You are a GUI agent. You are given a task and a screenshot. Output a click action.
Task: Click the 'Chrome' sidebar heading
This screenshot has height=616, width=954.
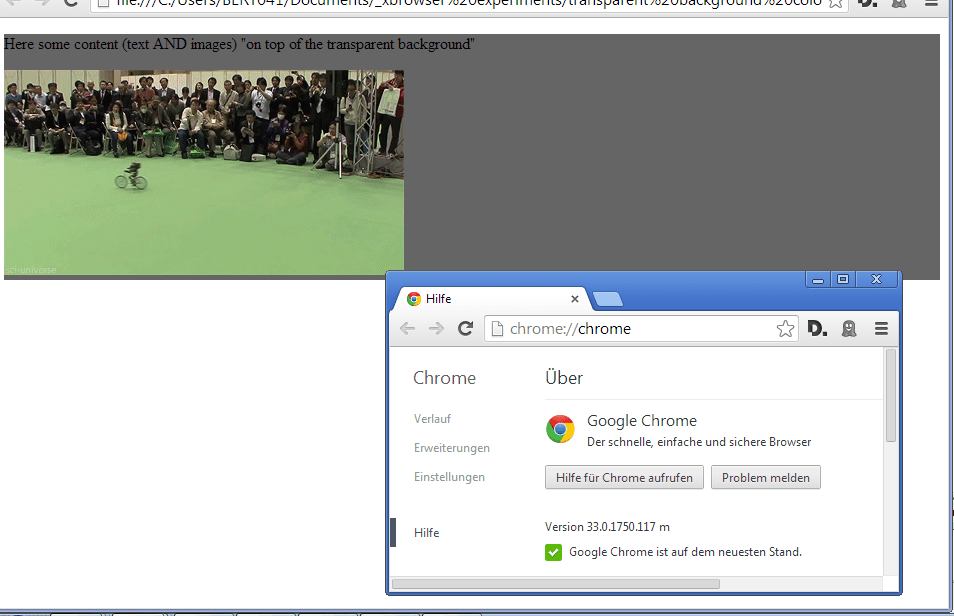point(444,378)
